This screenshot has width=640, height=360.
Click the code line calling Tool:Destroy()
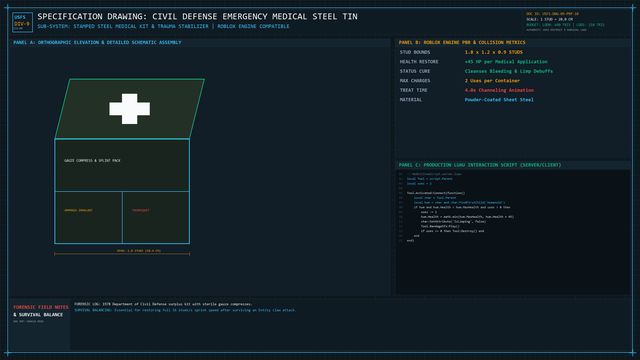tap(452, 231)
